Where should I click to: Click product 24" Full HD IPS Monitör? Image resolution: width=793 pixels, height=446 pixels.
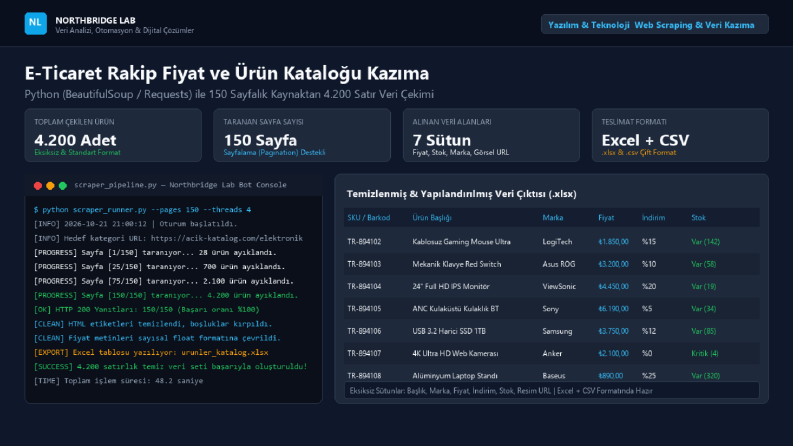[451, 286]
